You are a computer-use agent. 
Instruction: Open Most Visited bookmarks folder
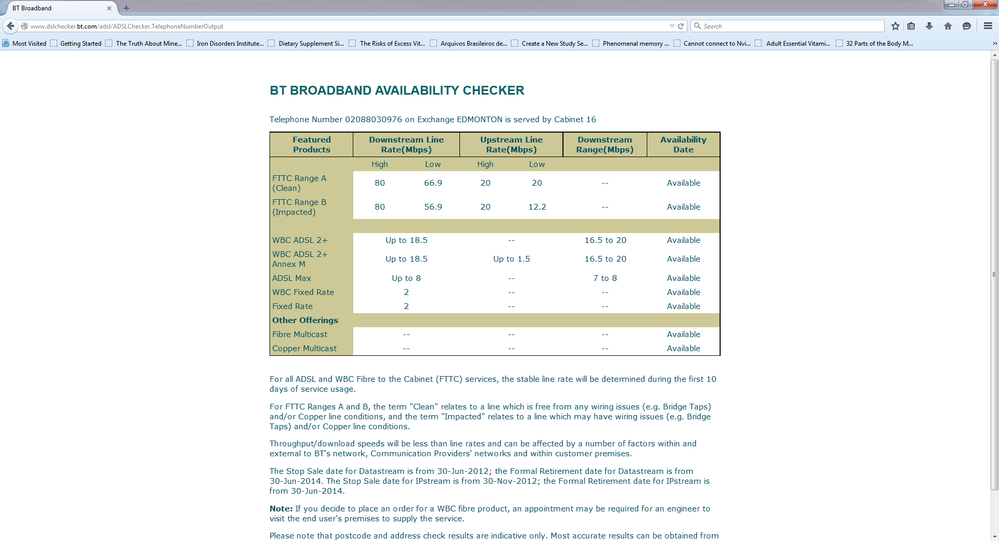tap(24, 43)
